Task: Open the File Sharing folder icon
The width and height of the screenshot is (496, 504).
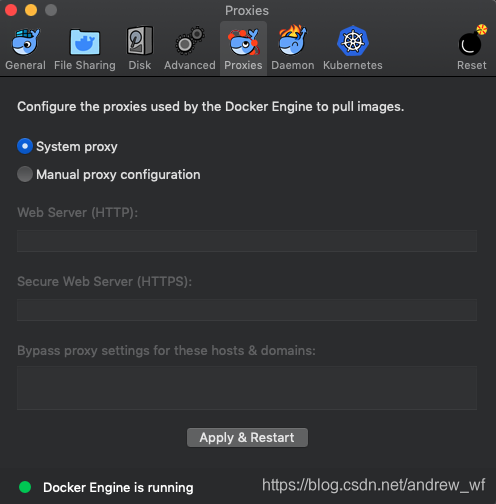Action: (x=85, y=42)
